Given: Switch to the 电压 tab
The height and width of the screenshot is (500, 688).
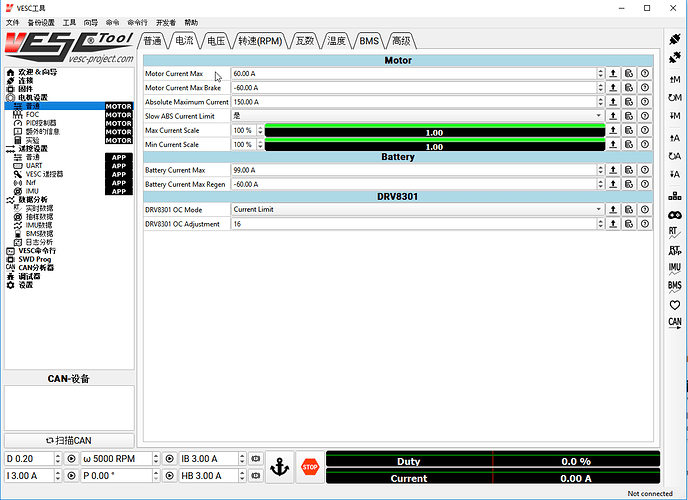Looking at the screenshot, I should pos(215,41).
